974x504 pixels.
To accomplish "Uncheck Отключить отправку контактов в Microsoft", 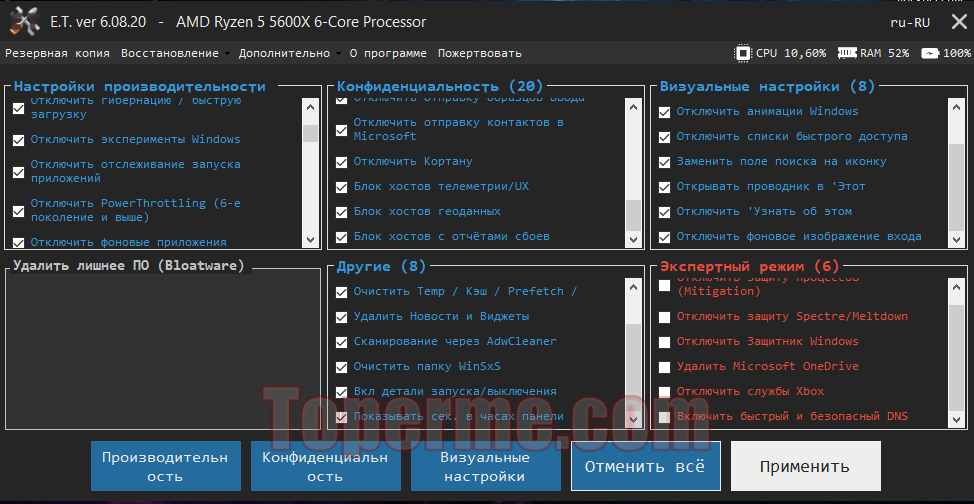I will (x=342, y=130).
